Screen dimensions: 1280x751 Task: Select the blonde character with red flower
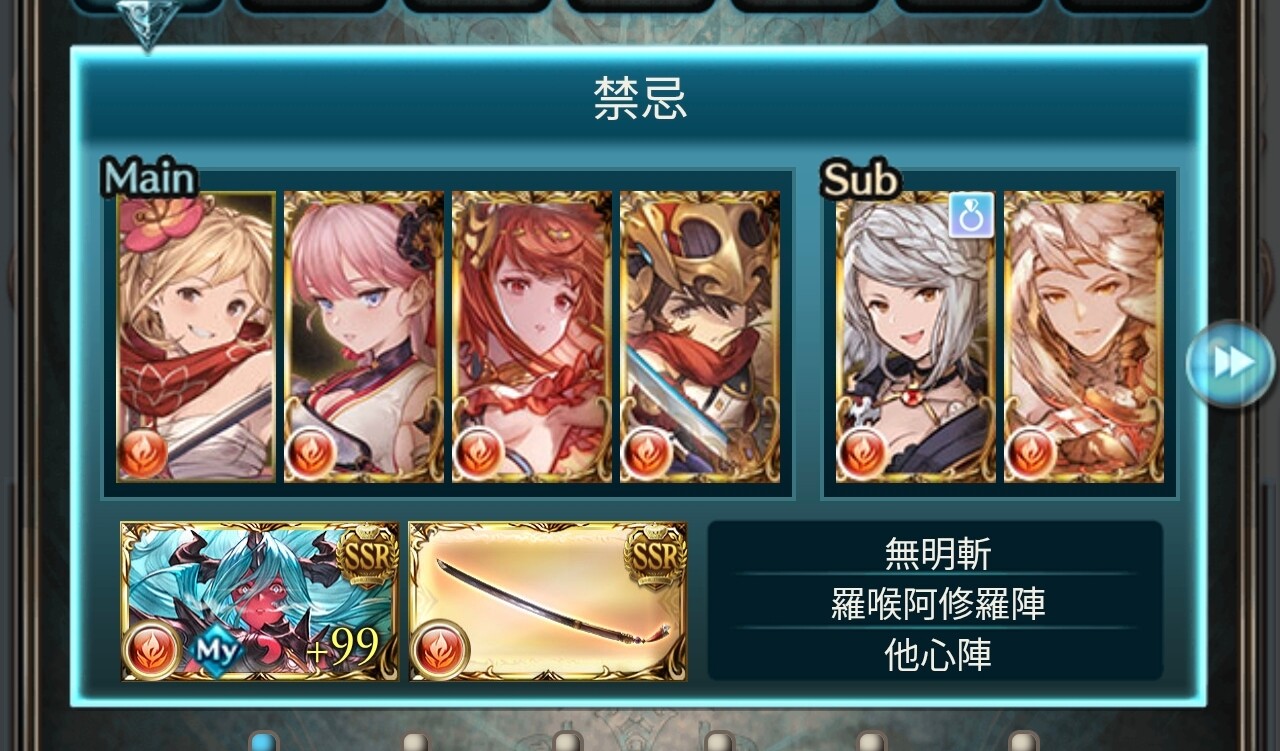pos(196,337)
